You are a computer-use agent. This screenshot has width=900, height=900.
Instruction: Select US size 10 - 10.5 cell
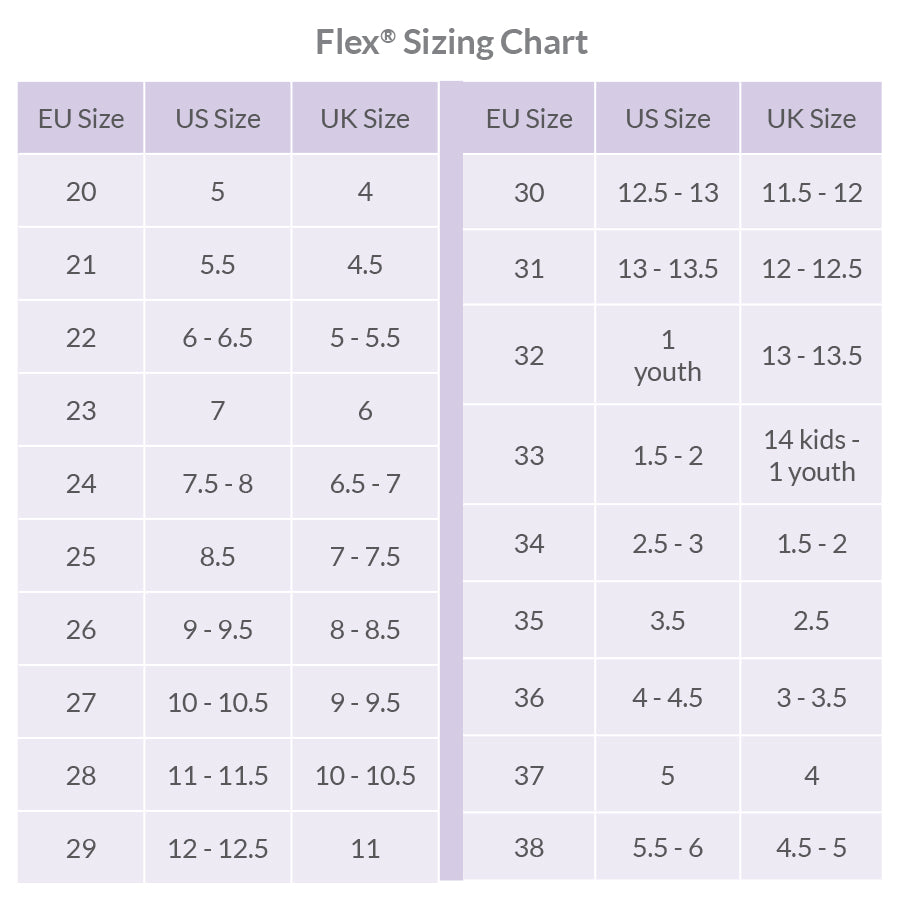tap(218, 702)
